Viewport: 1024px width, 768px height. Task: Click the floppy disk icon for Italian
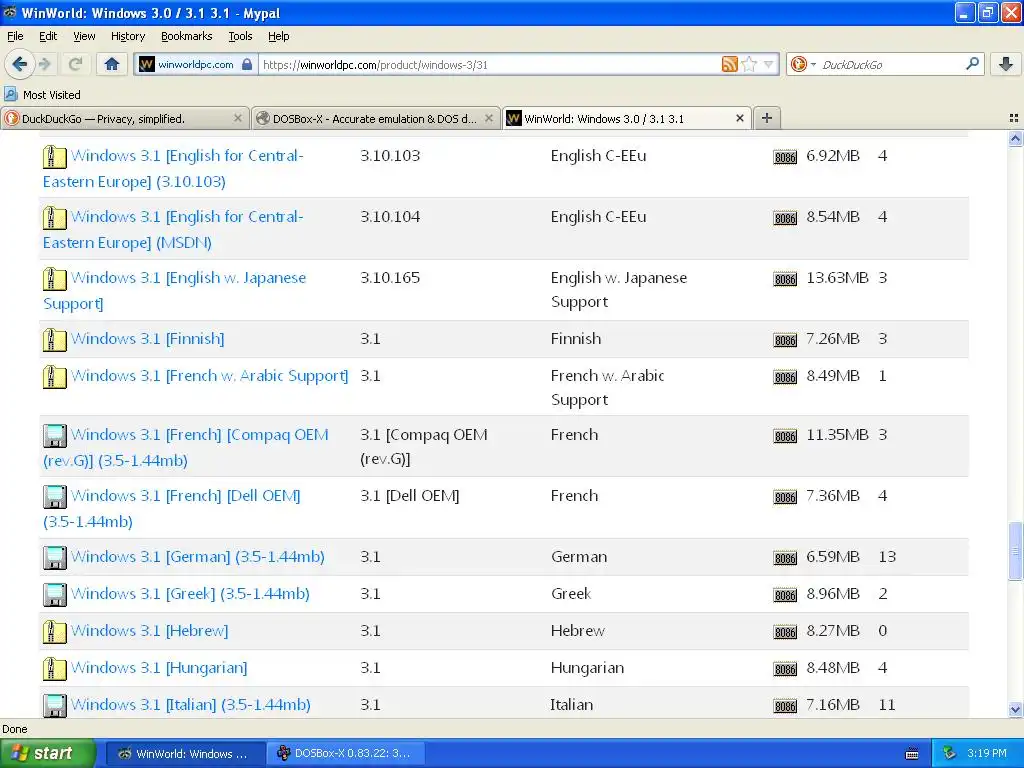tap(55, 706)
